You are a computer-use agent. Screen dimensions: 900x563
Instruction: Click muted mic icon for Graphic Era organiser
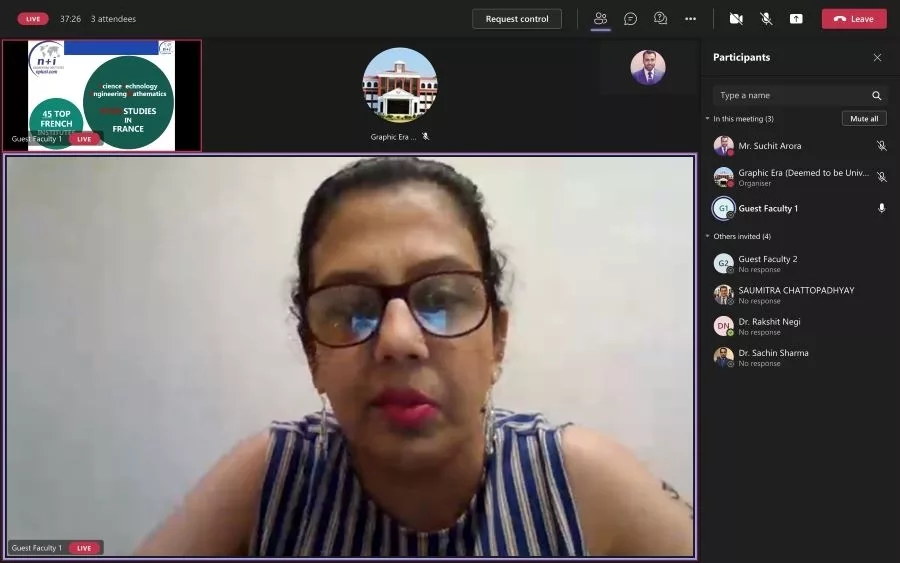[x=882, y=177]
